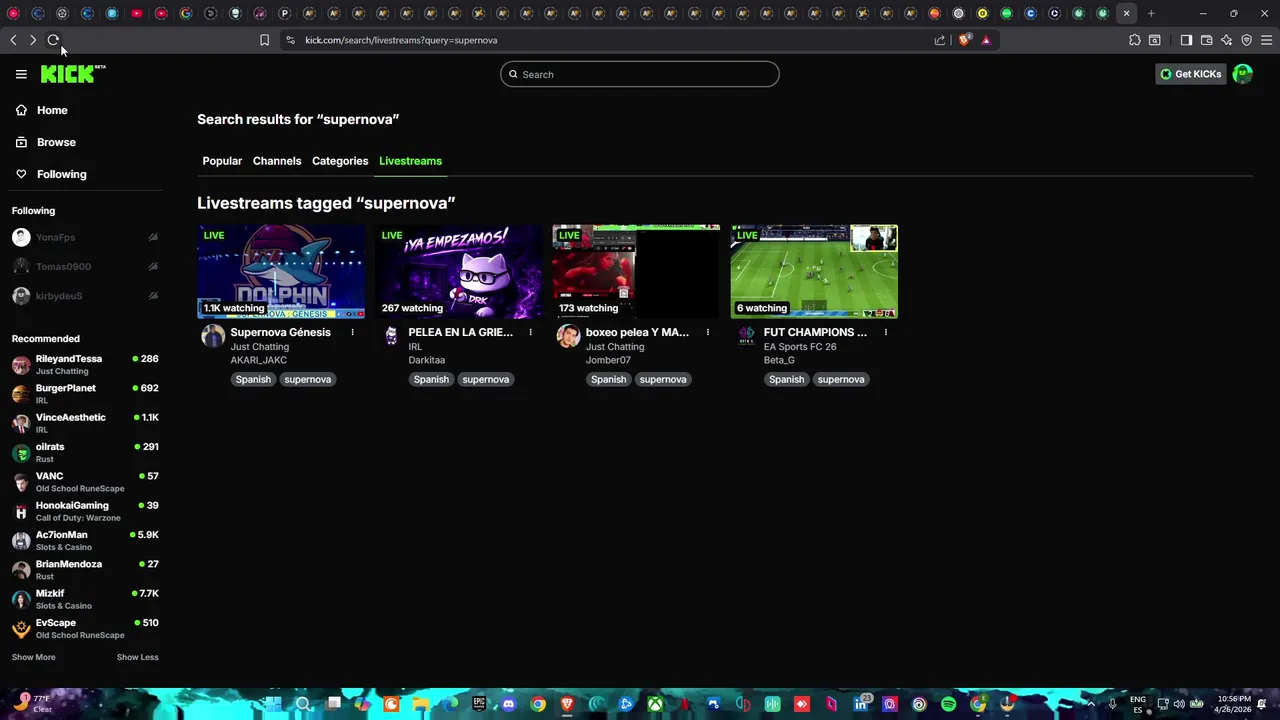The width and height of the screenshot is (1280, 720).
Task: Open Following in sidebar
Action: [x=62, y=174]
